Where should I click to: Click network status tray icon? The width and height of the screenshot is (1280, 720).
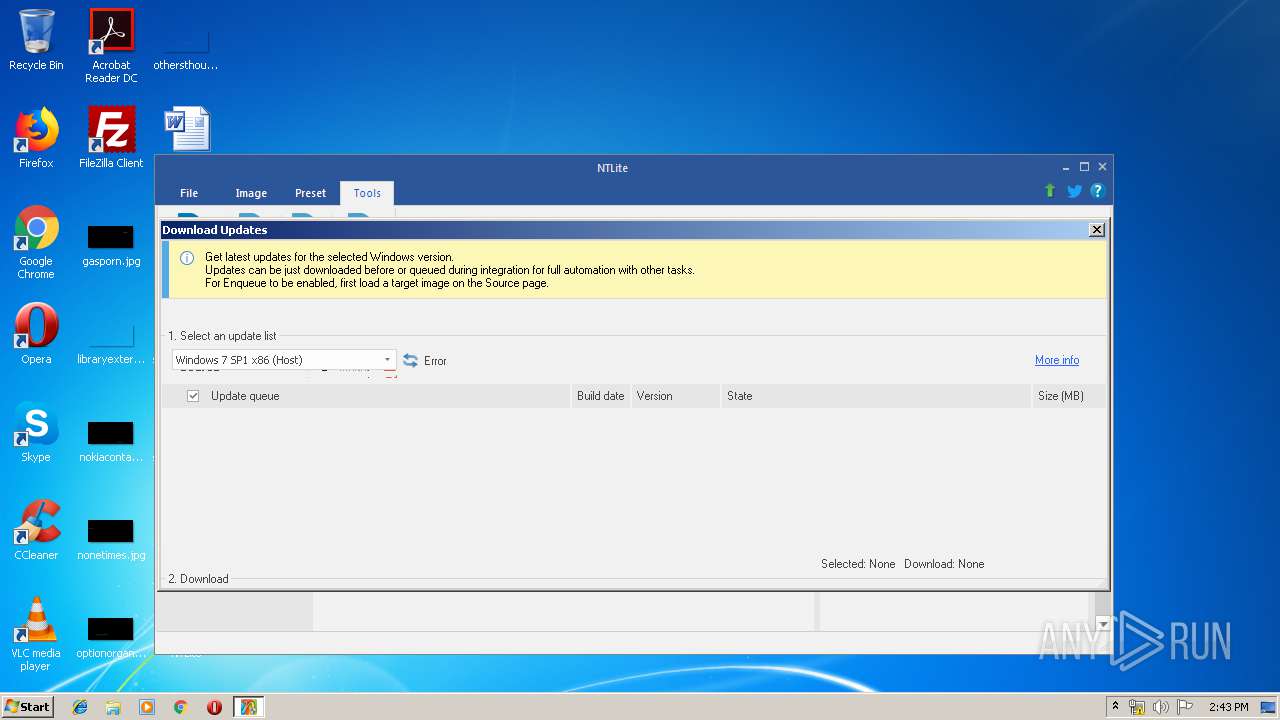1137,707
